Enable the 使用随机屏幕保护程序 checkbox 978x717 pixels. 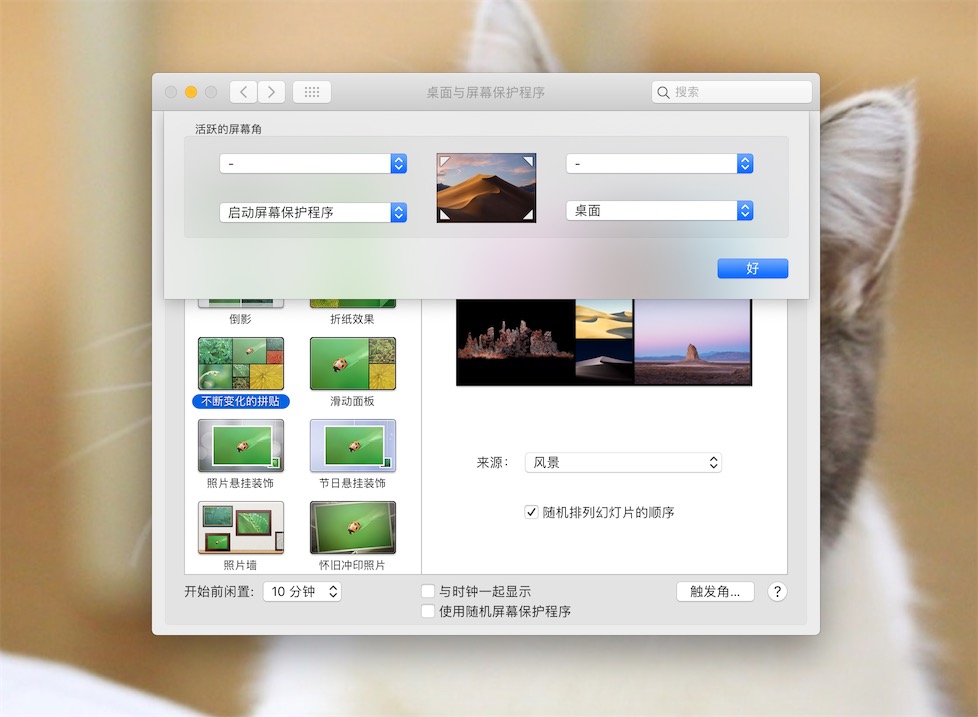click(428, 611)
